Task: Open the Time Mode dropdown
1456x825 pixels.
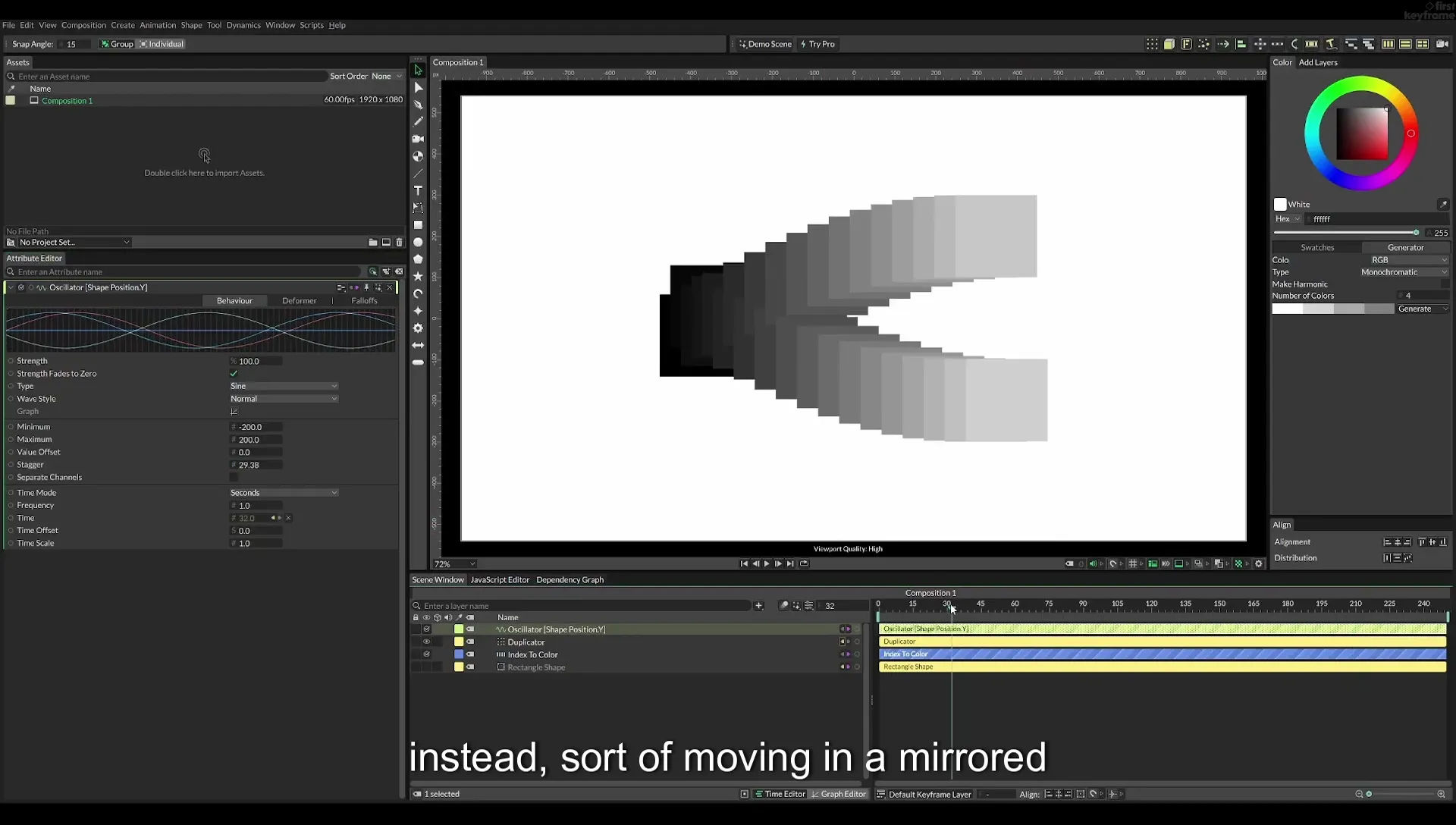Action: (x=284, y=493)
